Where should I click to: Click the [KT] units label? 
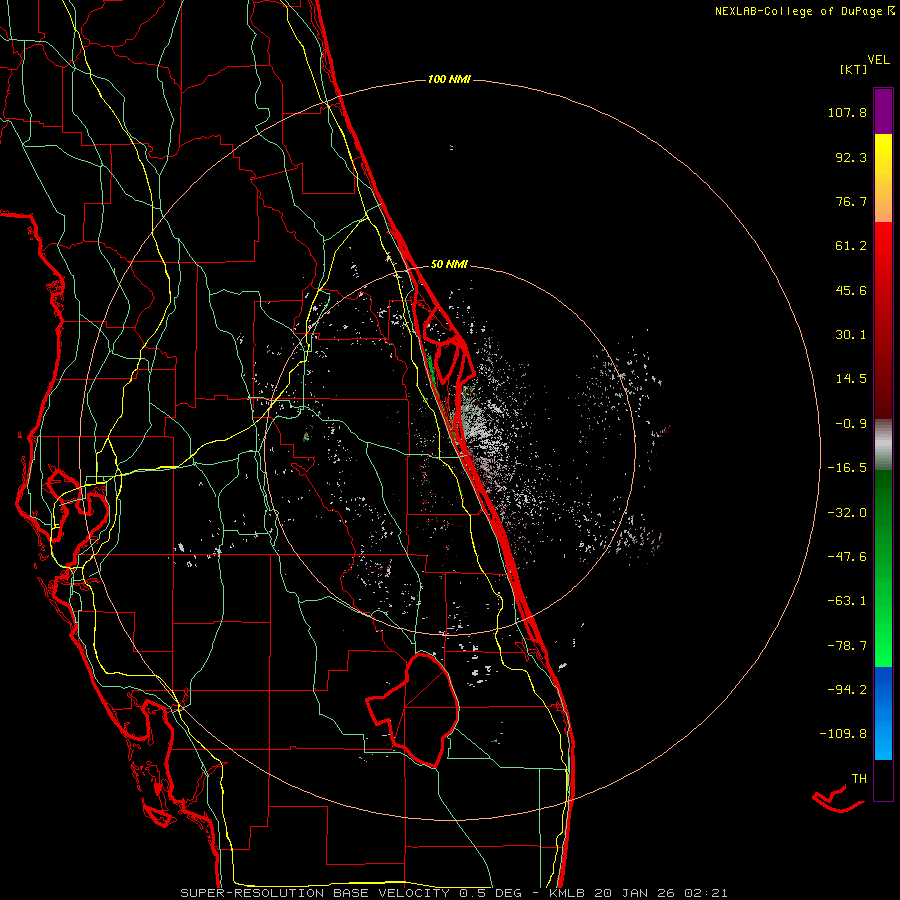(x=854, y=70)
